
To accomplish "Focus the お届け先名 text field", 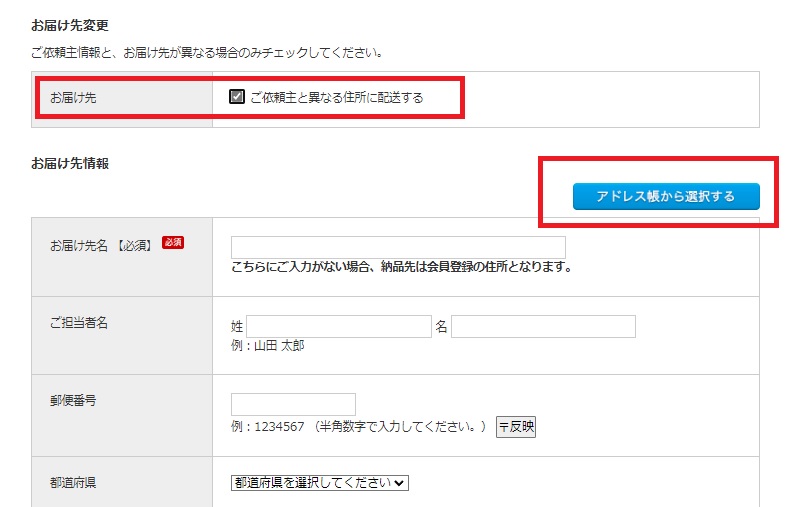I will click(x=398, y=247).
